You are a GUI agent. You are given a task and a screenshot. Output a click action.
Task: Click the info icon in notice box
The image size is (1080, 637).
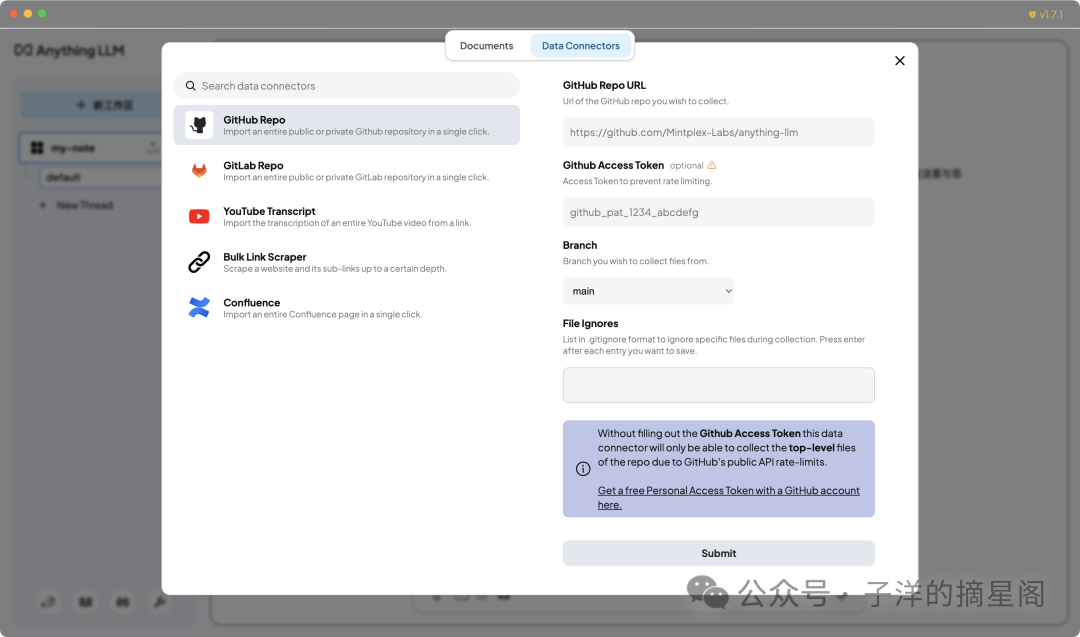[583, 469]
